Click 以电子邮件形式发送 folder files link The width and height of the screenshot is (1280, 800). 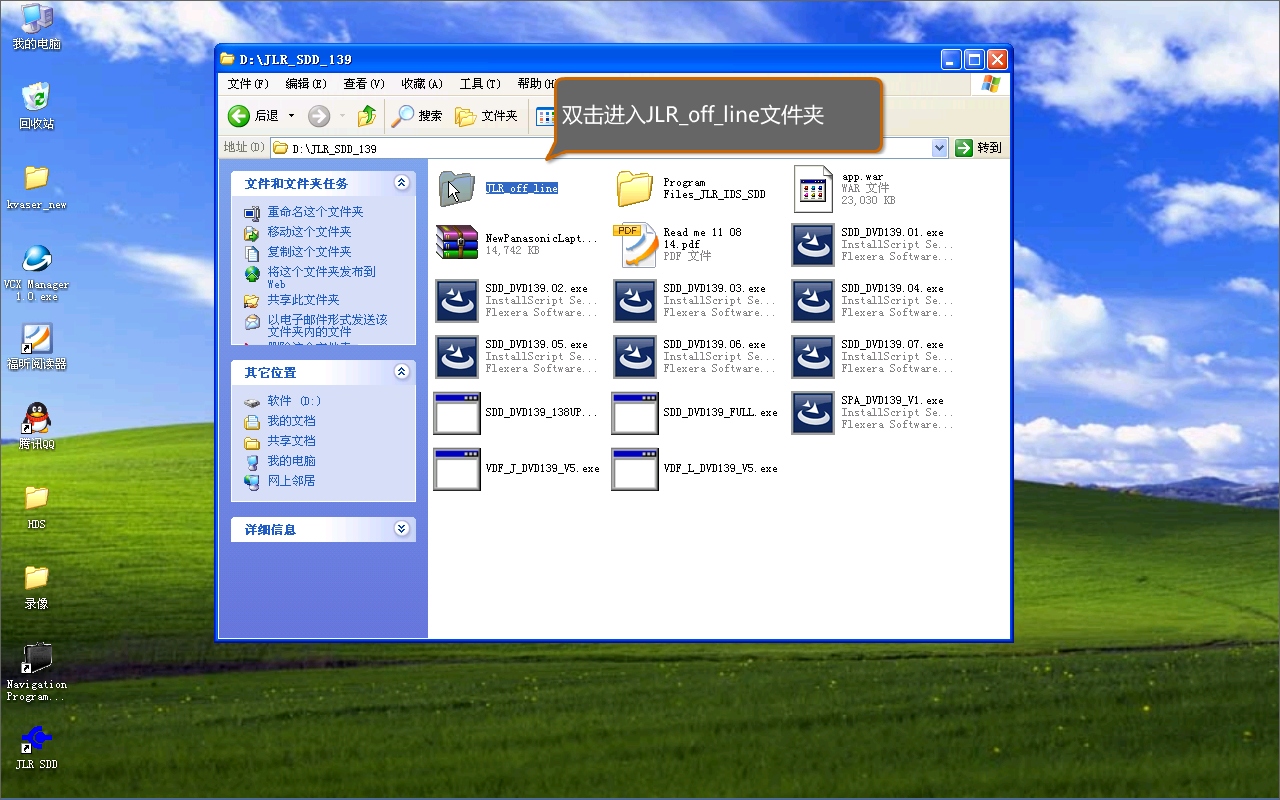coord(327,325)
